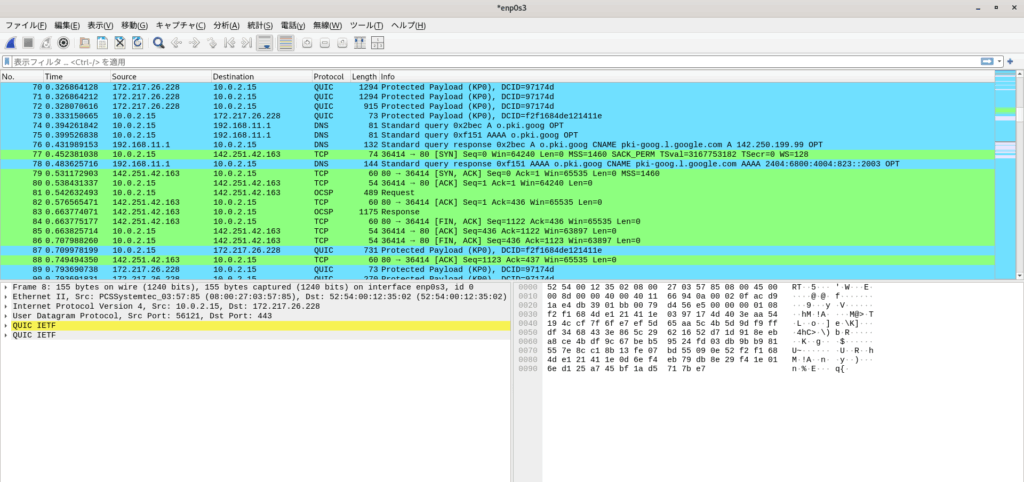Select packet 77 TCP SYN row
This screenshot has height=482, width=1024.
coord(497,154)
